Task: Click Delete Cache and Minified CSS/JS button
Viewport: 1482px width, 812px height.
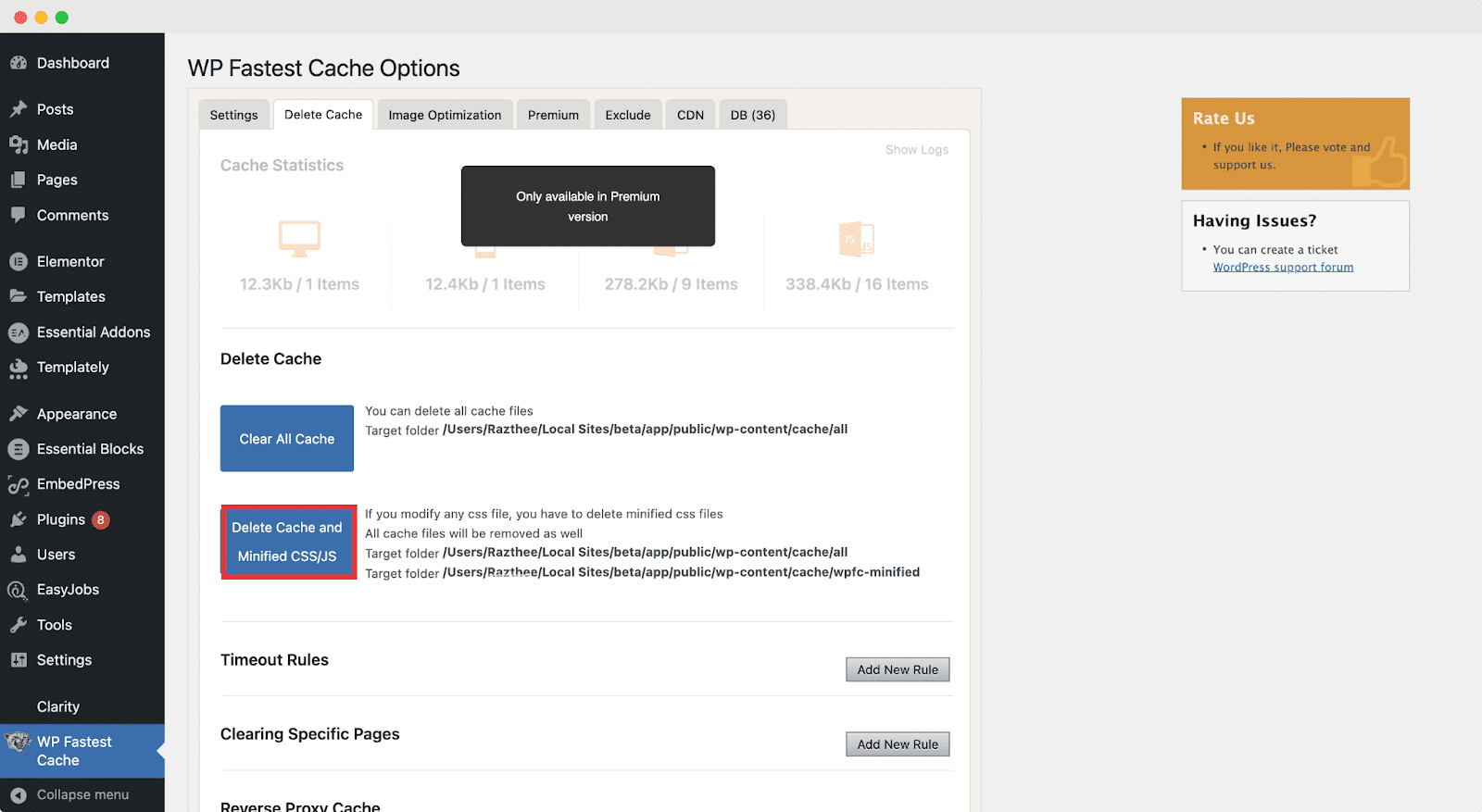Action: pyautogui.click(x=288, y=542)
